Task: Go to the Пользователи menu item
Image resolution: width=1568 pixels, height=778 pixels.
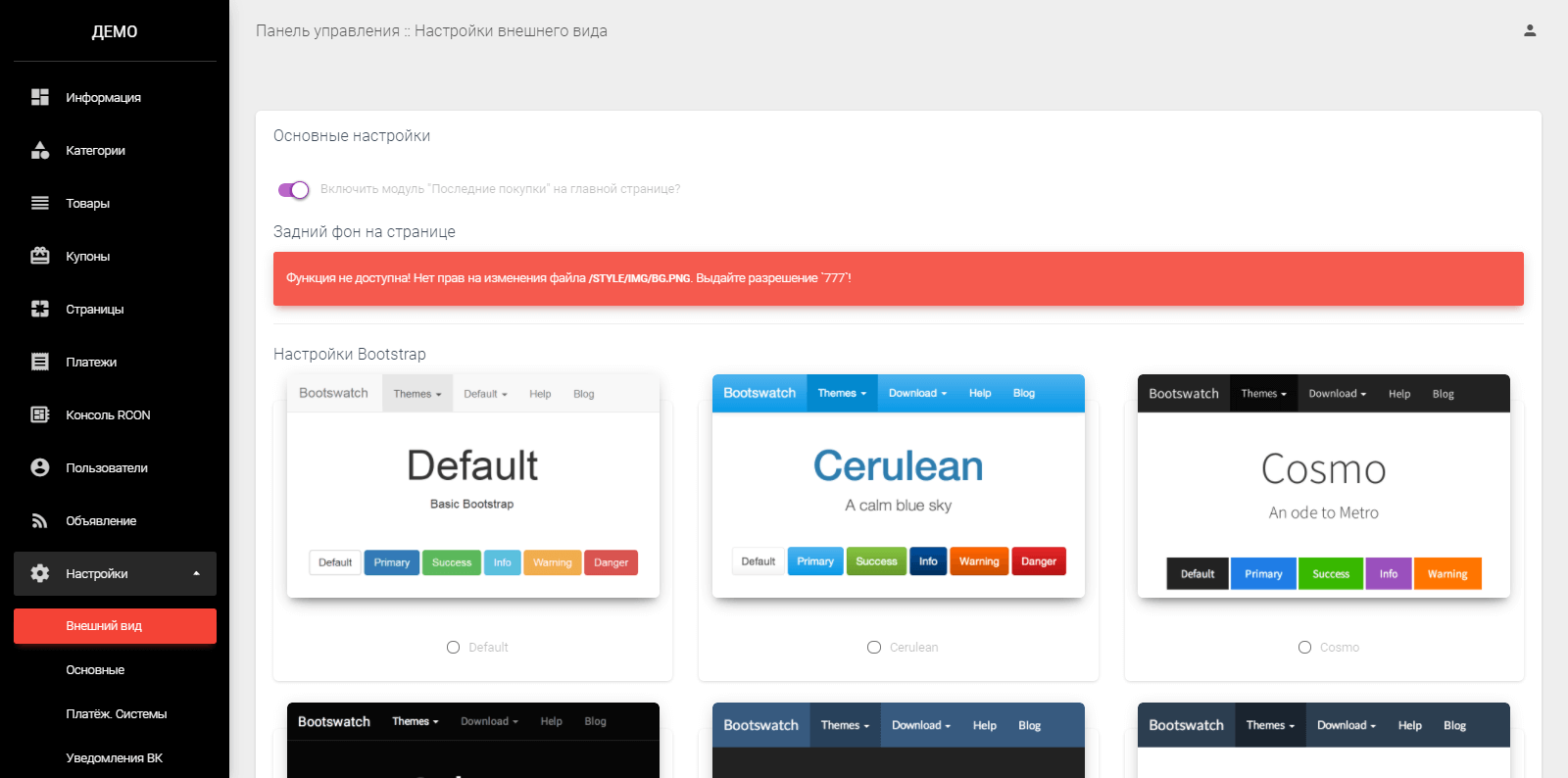Action: coord(115,467)
